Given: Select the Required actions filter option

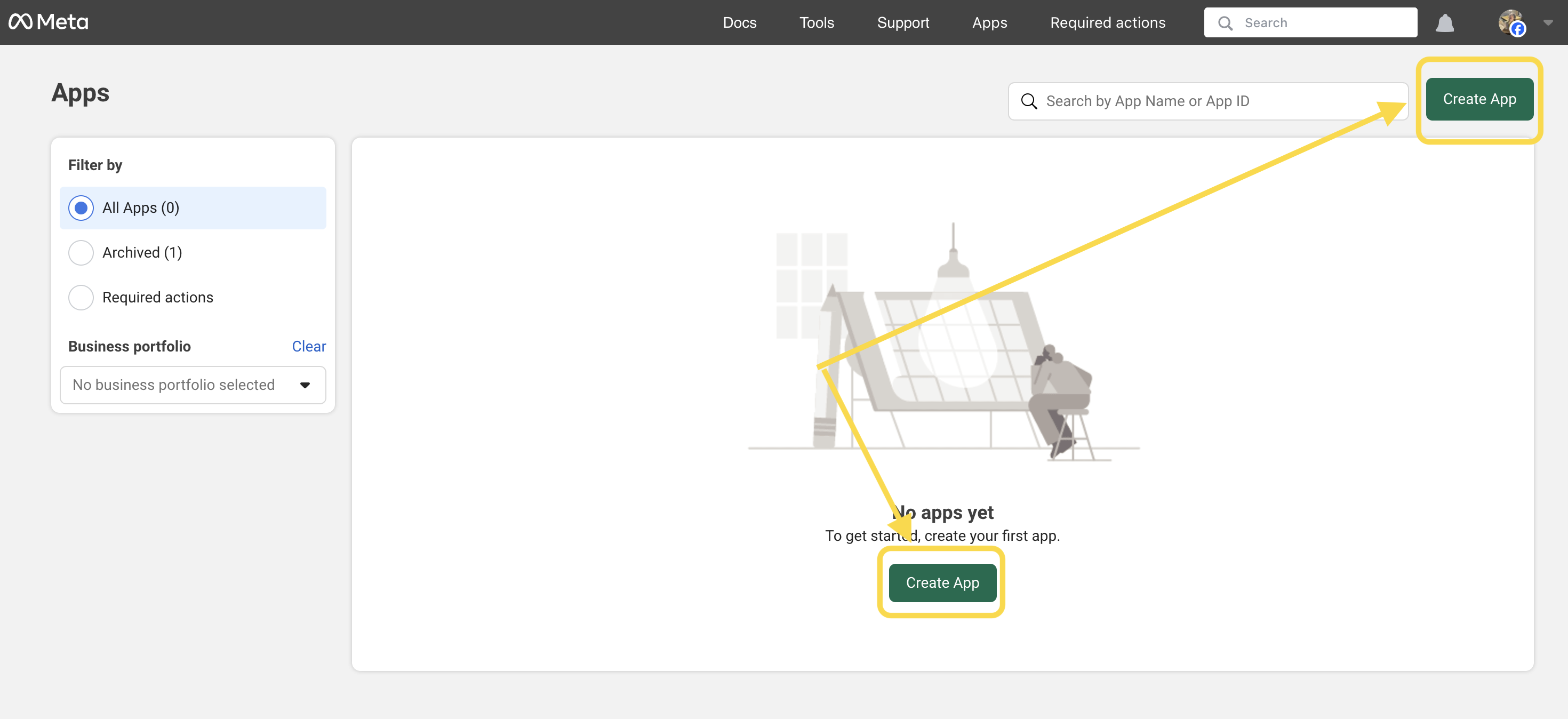Looking at the screenshot, I should coord(81,298).
